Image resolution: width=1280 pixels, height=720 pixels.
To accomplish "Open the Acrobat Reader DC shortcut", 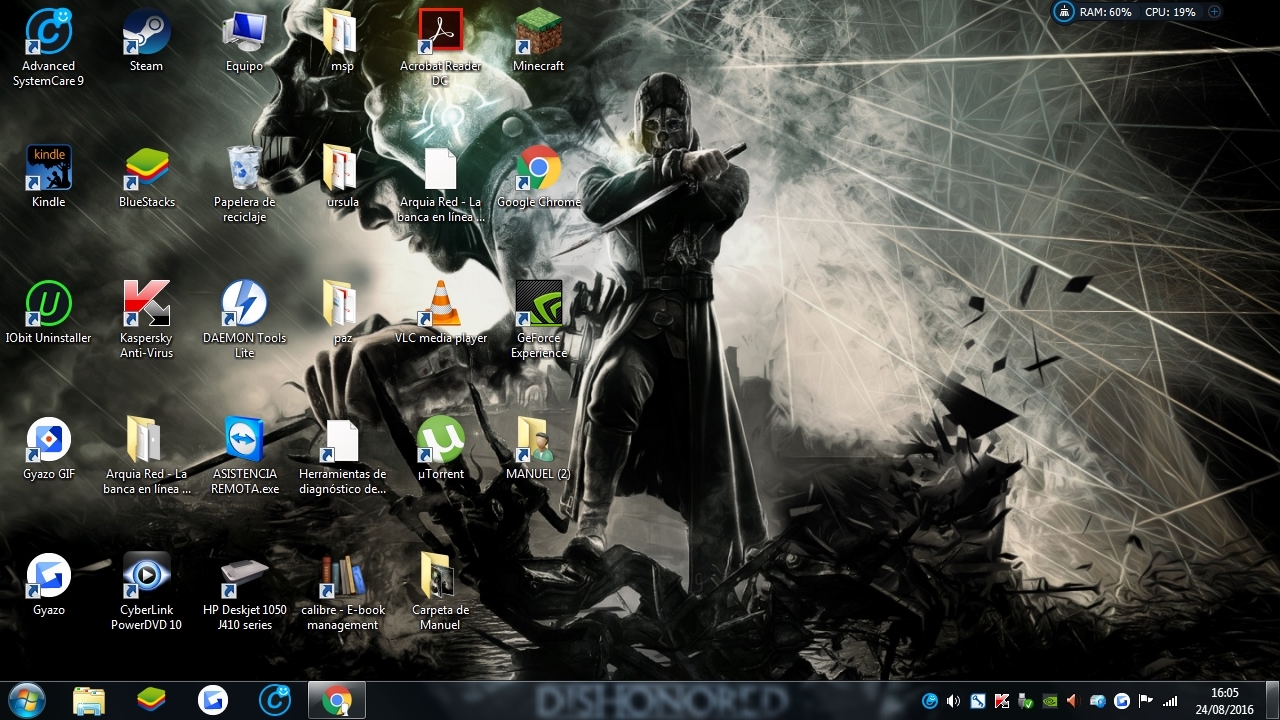I will click(x=440, y=48).
